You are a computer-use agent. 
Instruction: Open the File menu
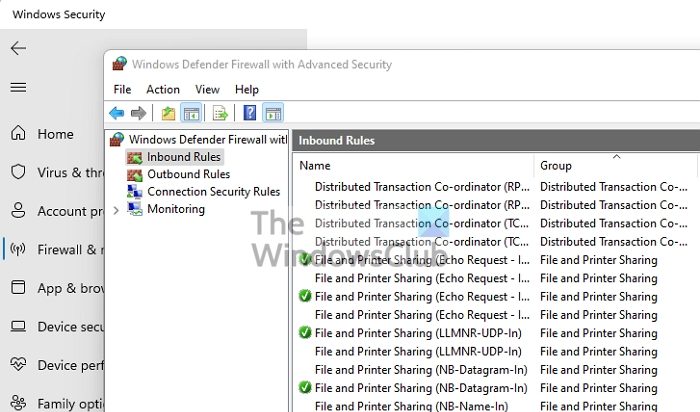pos(122,90)
